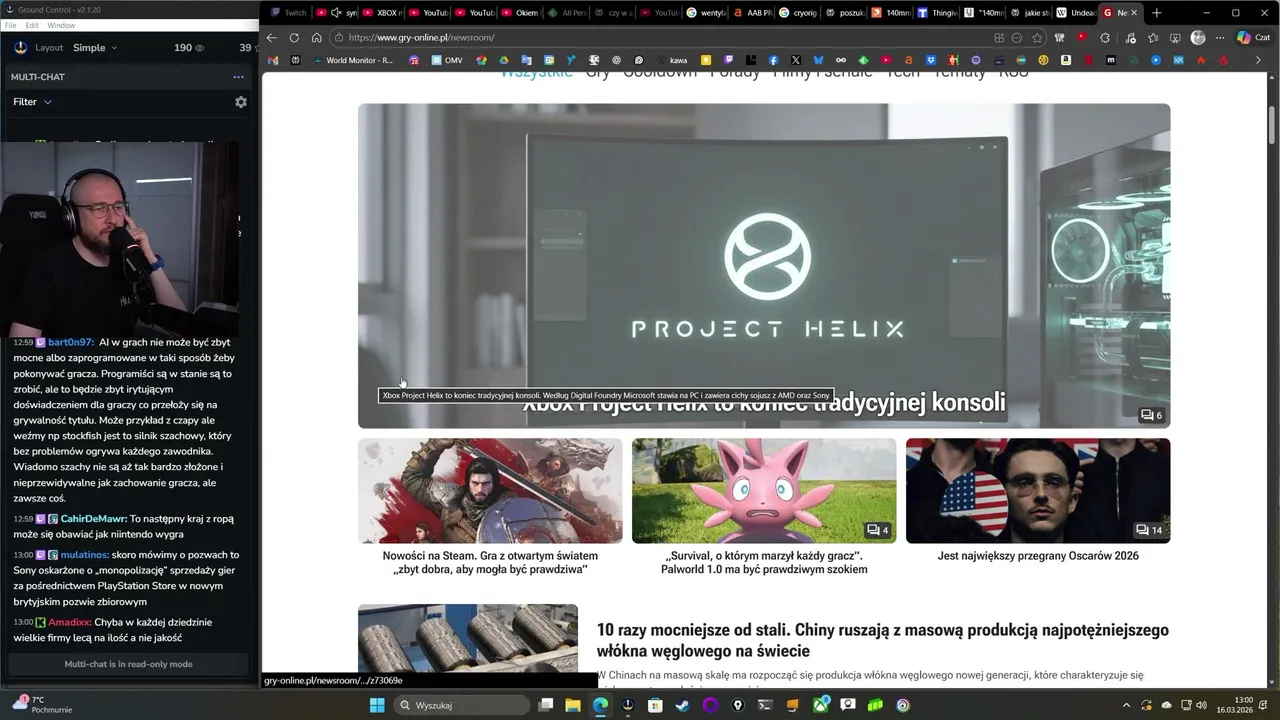Open File Explorer from the taskbar
This screenshot has height=720, width=1280.
click(573, 705)
